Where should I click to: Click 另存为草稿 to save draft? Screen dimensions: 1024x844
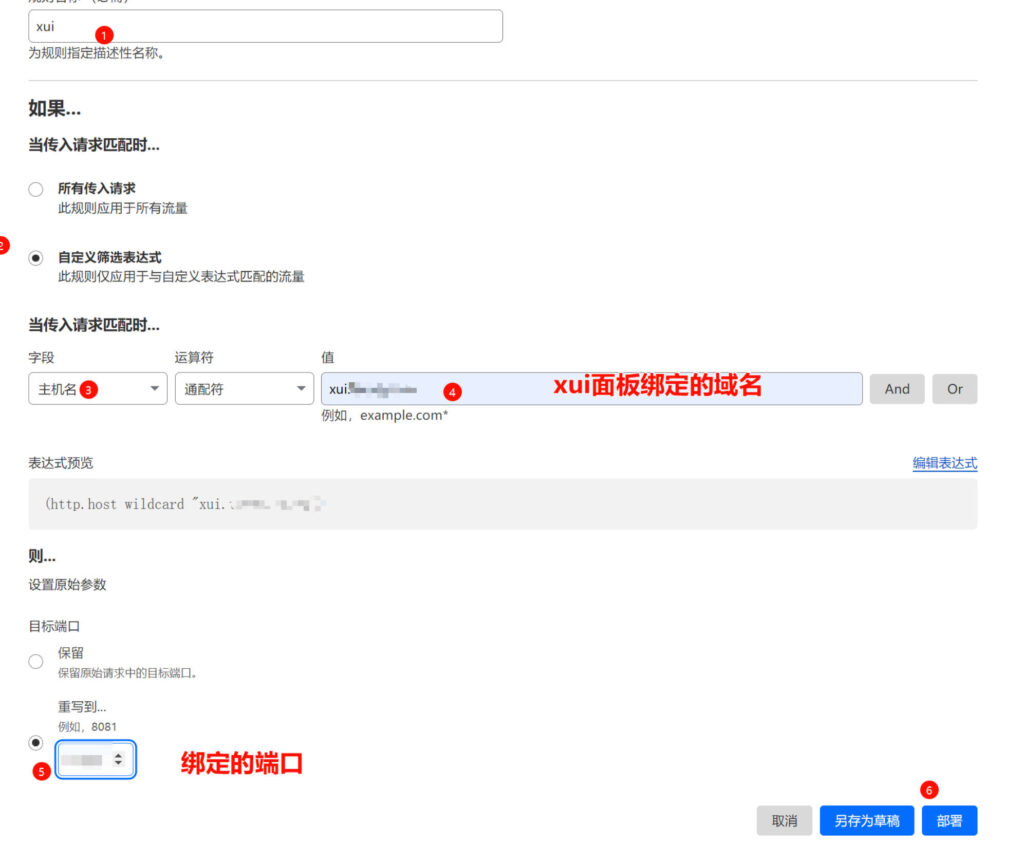point(866,821)
